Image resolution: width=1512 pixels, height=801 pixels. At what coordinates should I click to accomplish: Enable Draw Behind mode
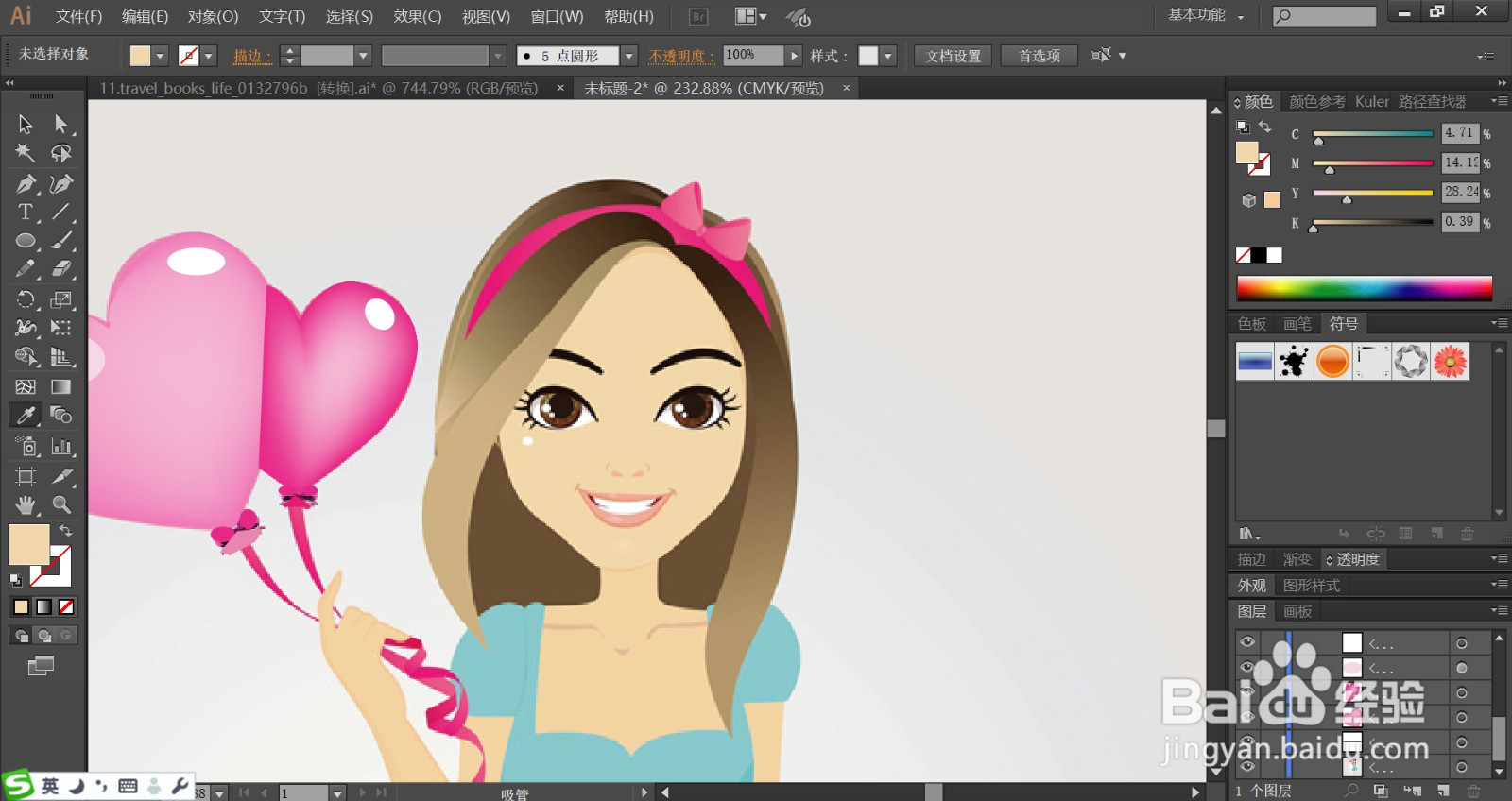[43, 636]
